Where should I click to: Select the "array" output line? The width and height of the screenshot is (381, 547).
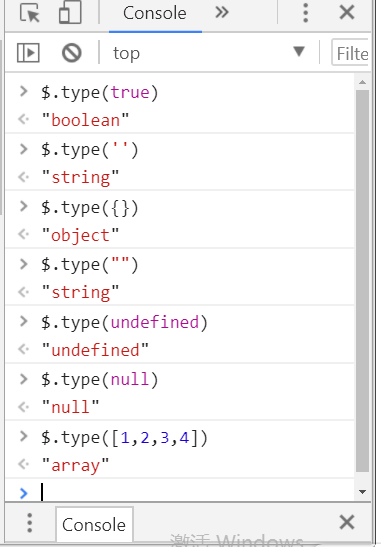click(75, 465)
